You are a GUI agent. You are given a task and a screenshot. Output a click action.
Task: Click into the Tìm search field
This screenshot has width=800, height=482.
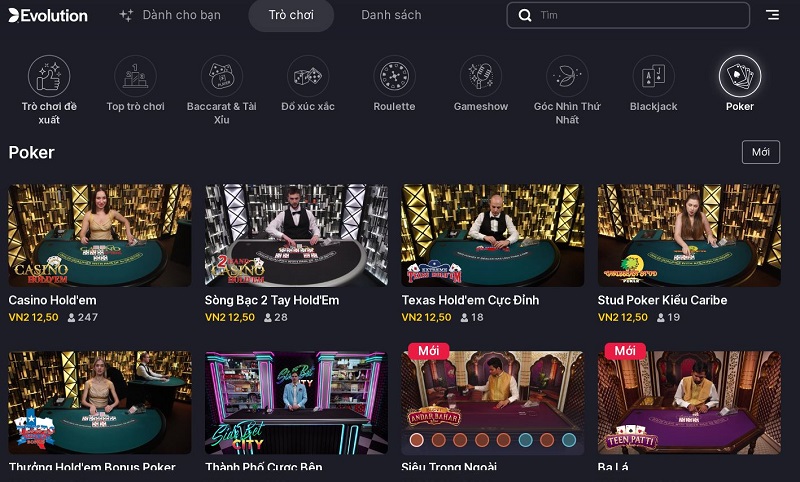click(x=628, y=15)
